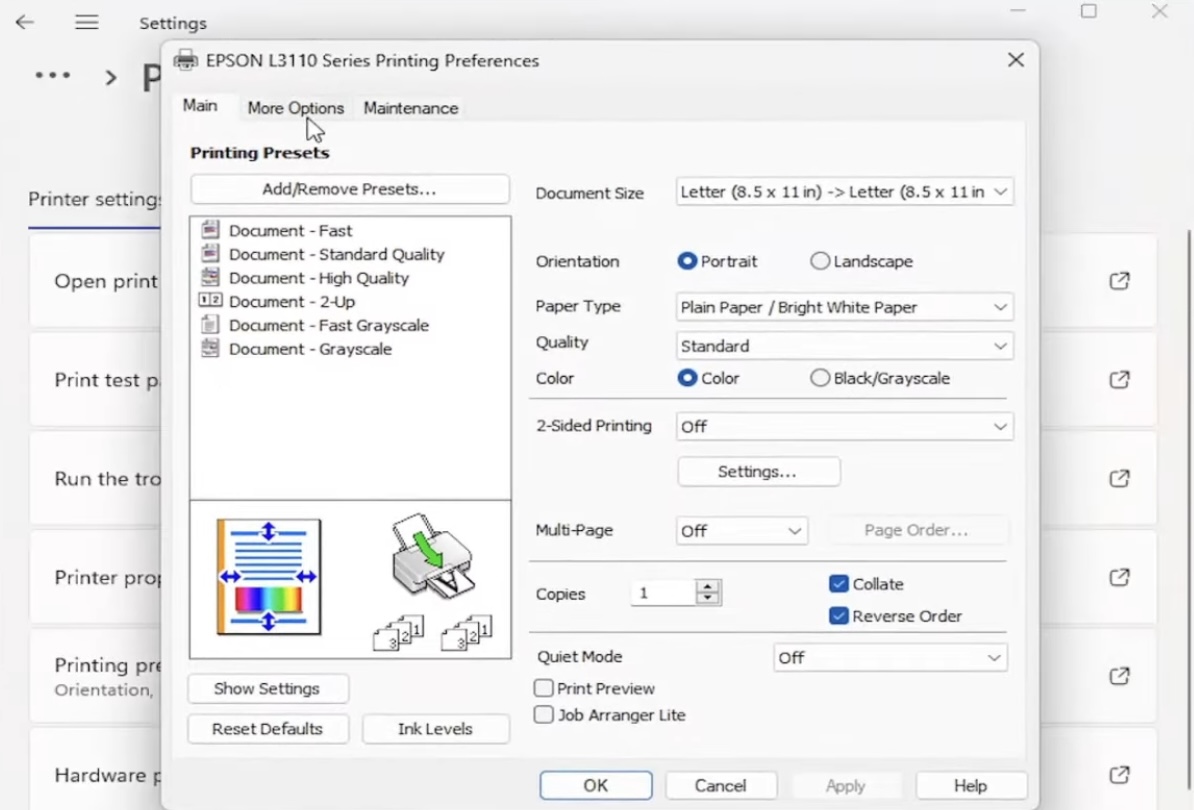Increase copies with the up spinner arrow
Screen dimensions: 1194x810
pyautogui.click(x=708, y=586)
